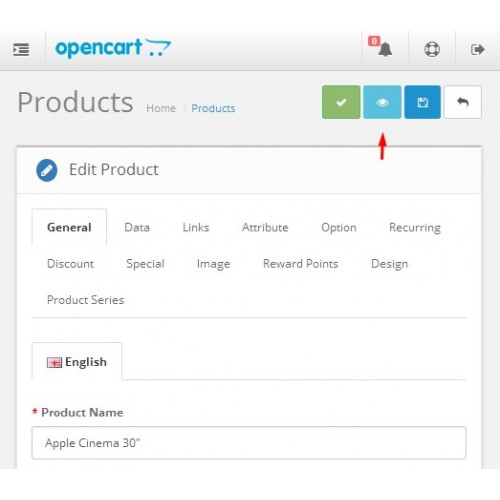Image resolution: width=500 pixels, height=500 pixels.
Task: Switch to the Product Series tab
Action: [85, 300]
